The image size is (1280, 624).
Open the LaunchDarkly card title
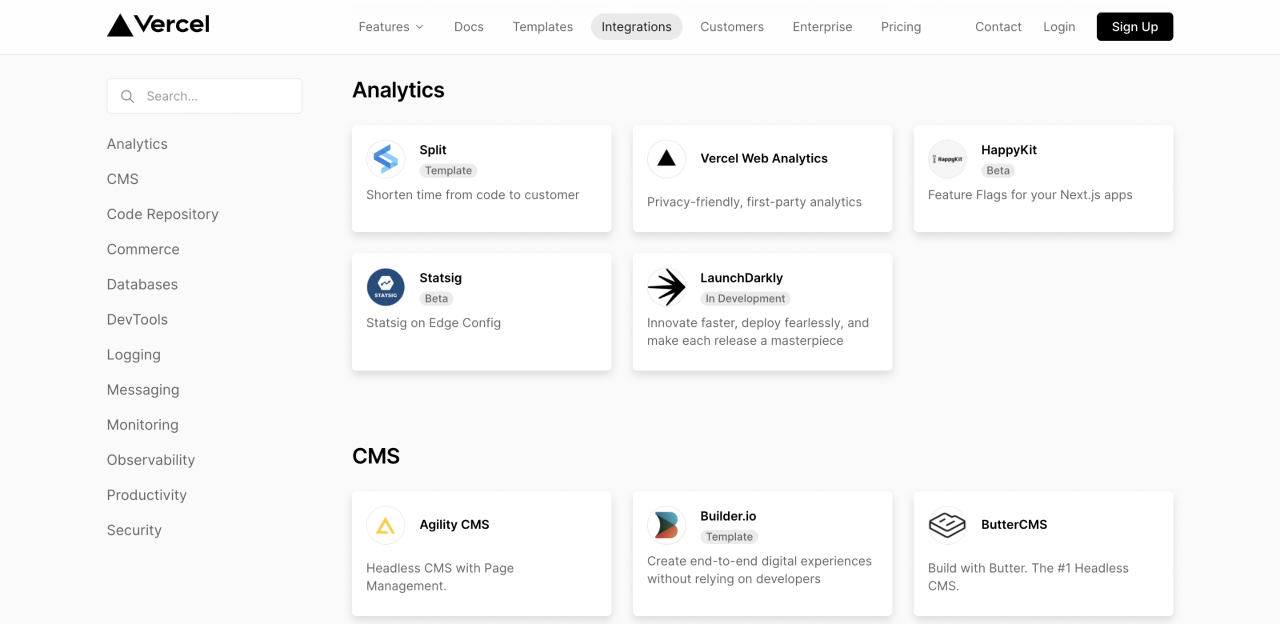click(741, 278)
